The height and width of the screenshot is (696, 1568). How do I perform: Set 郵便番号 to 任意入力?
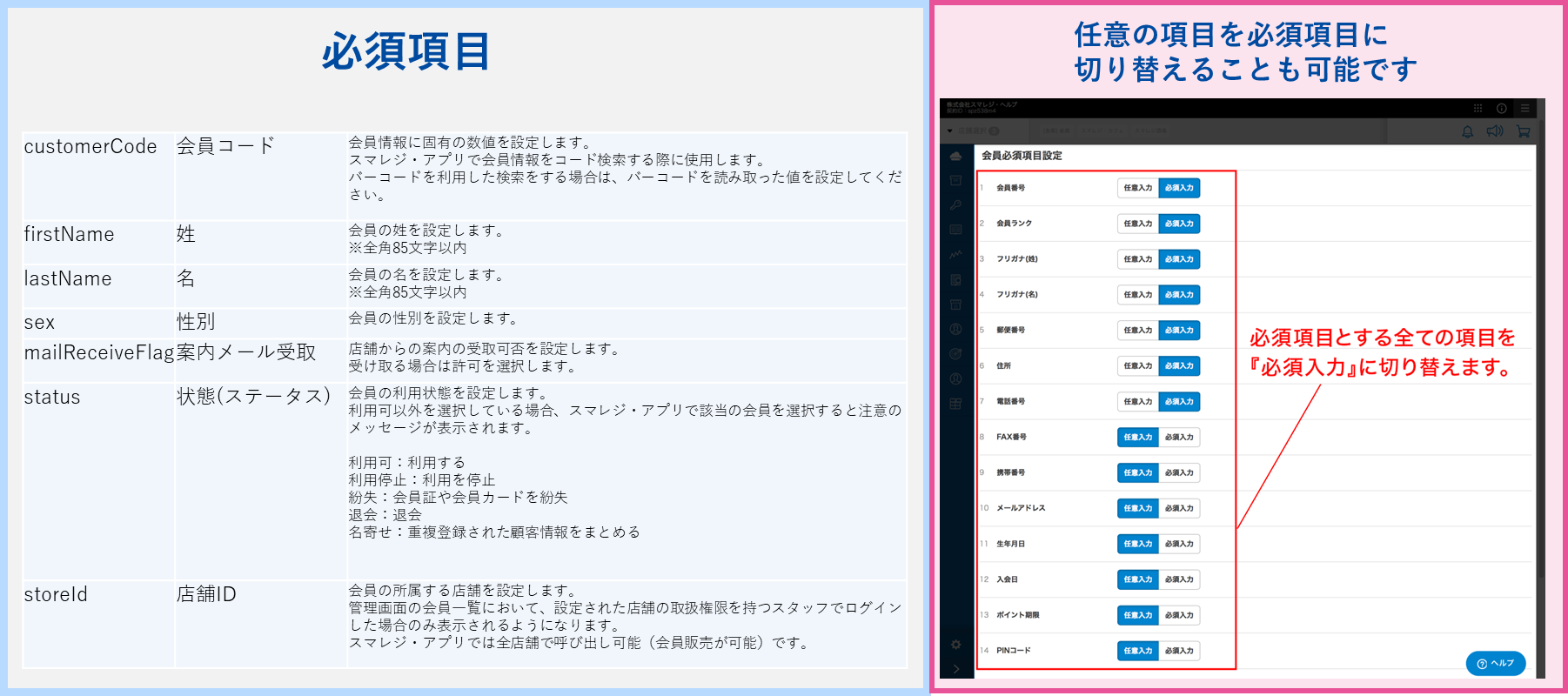point(1137,331)
